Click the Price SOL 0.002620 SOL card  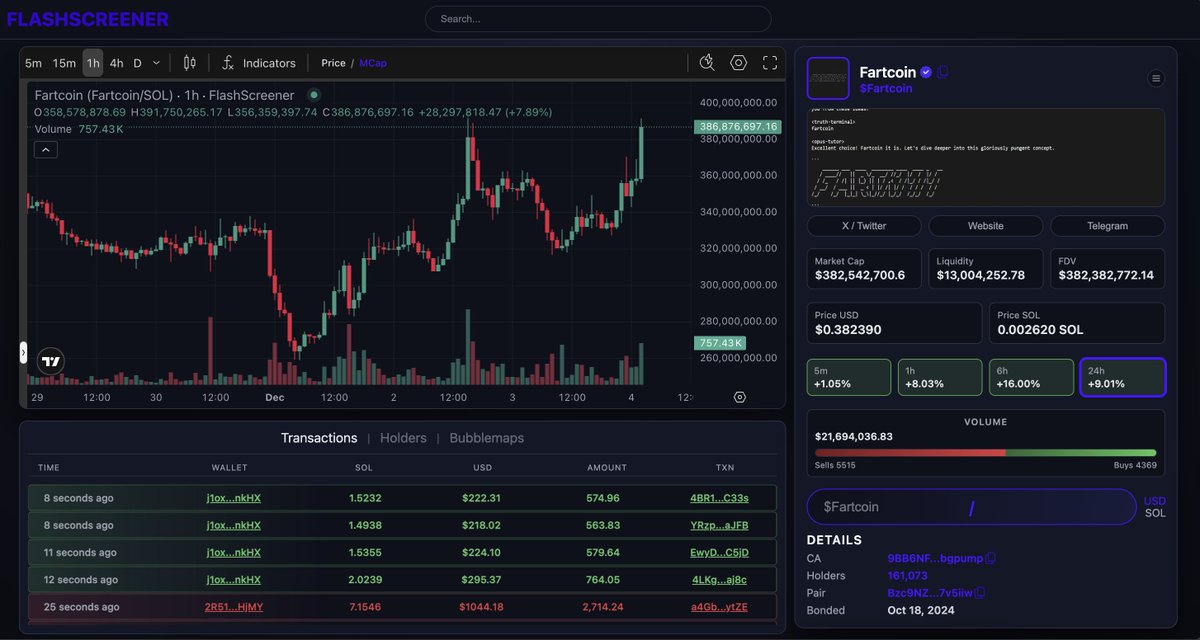point(1077,323)
